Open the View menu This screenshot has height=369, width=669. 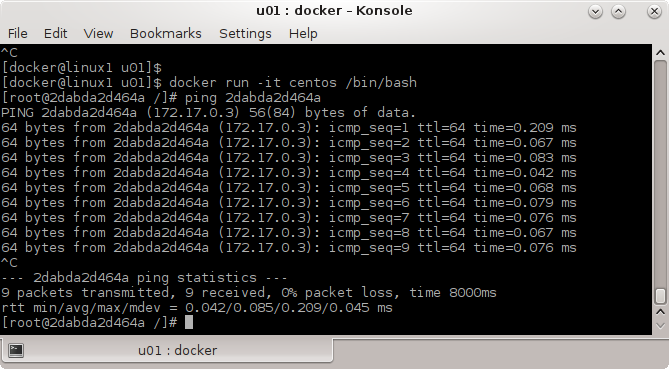tap(98, 33)
